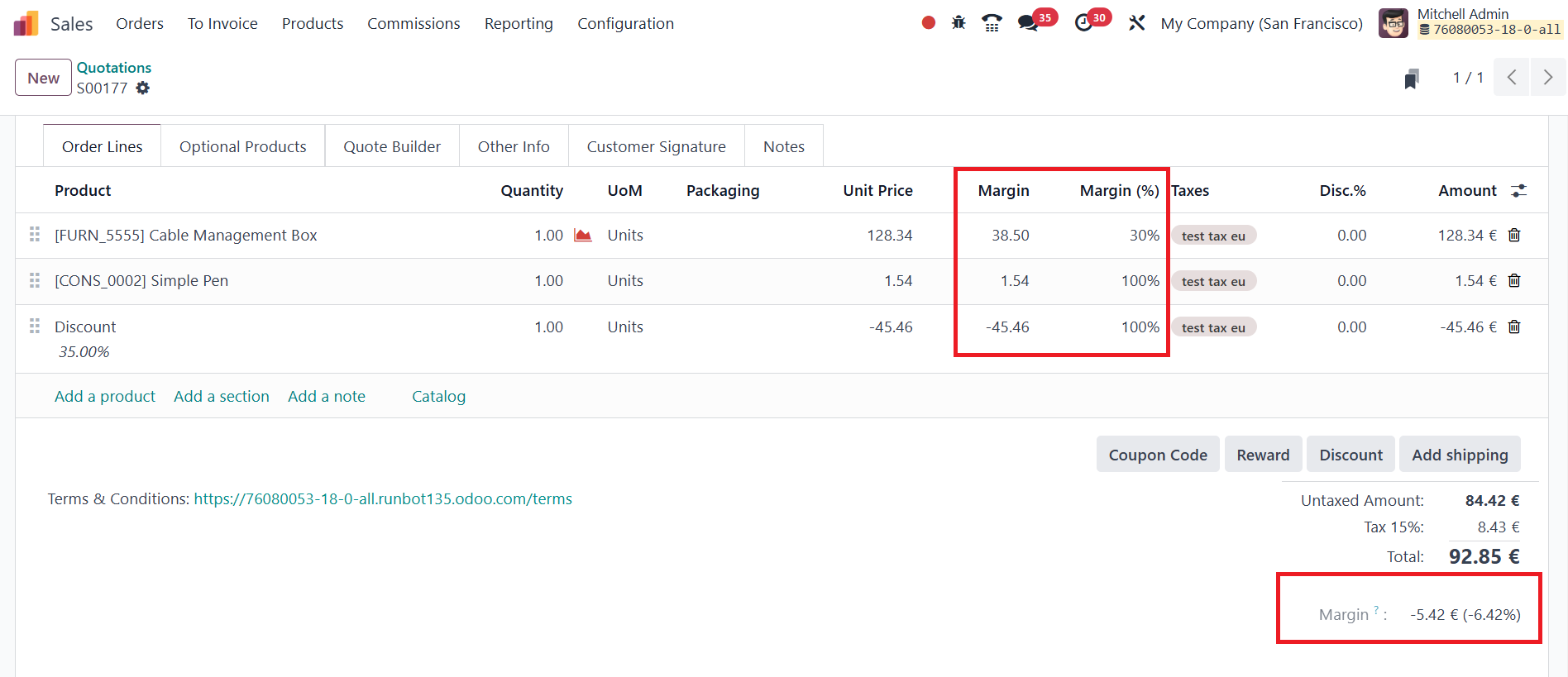Go to the next record arrow

(x=1547, y=78)
